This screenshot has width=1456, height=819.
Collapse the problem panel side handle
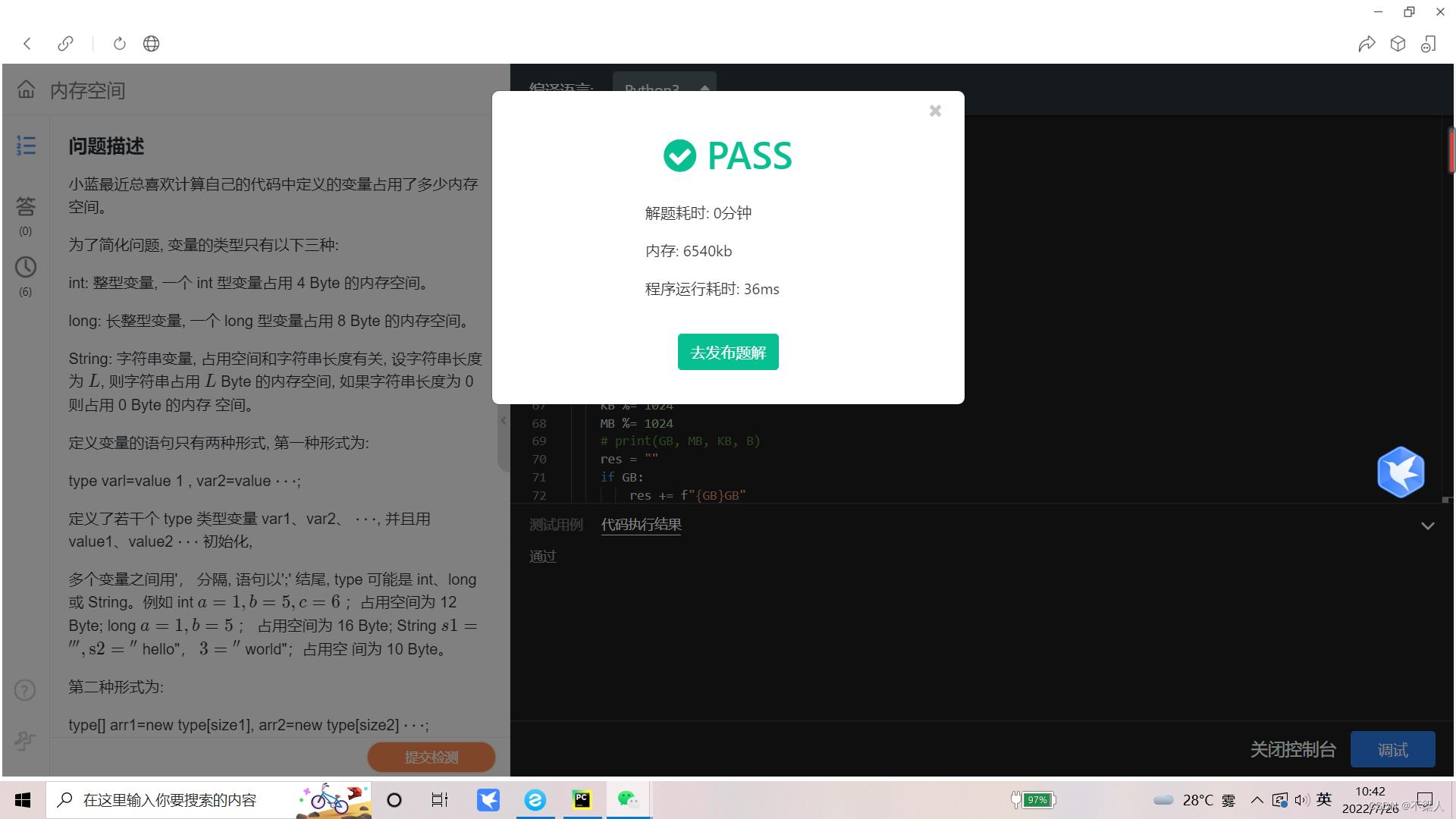pyautogui.click(x=503, y=420)
